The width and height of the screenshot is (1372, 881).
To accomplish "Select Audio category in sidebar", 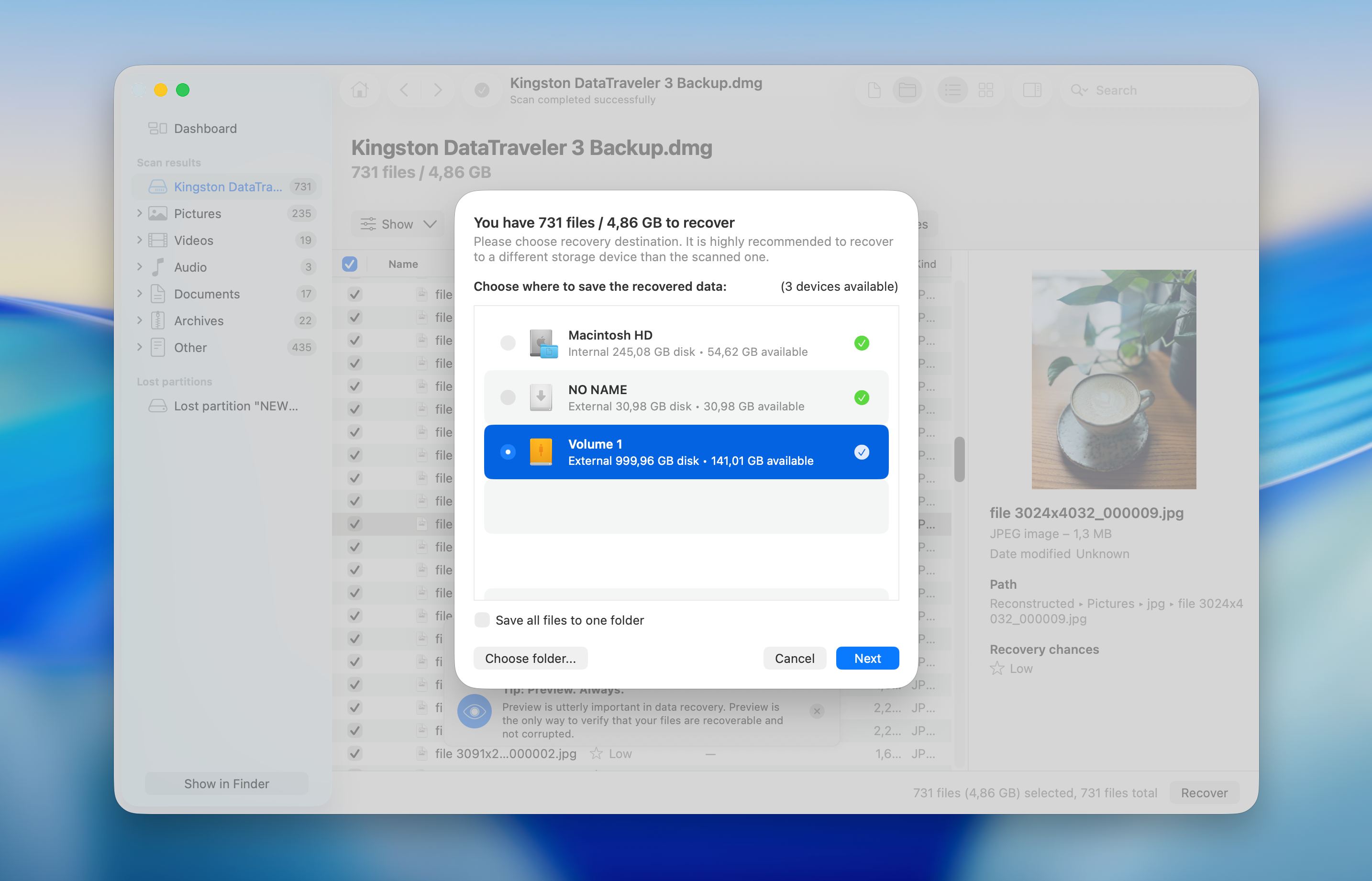I will pyautogui.click(x=227, y=267).
